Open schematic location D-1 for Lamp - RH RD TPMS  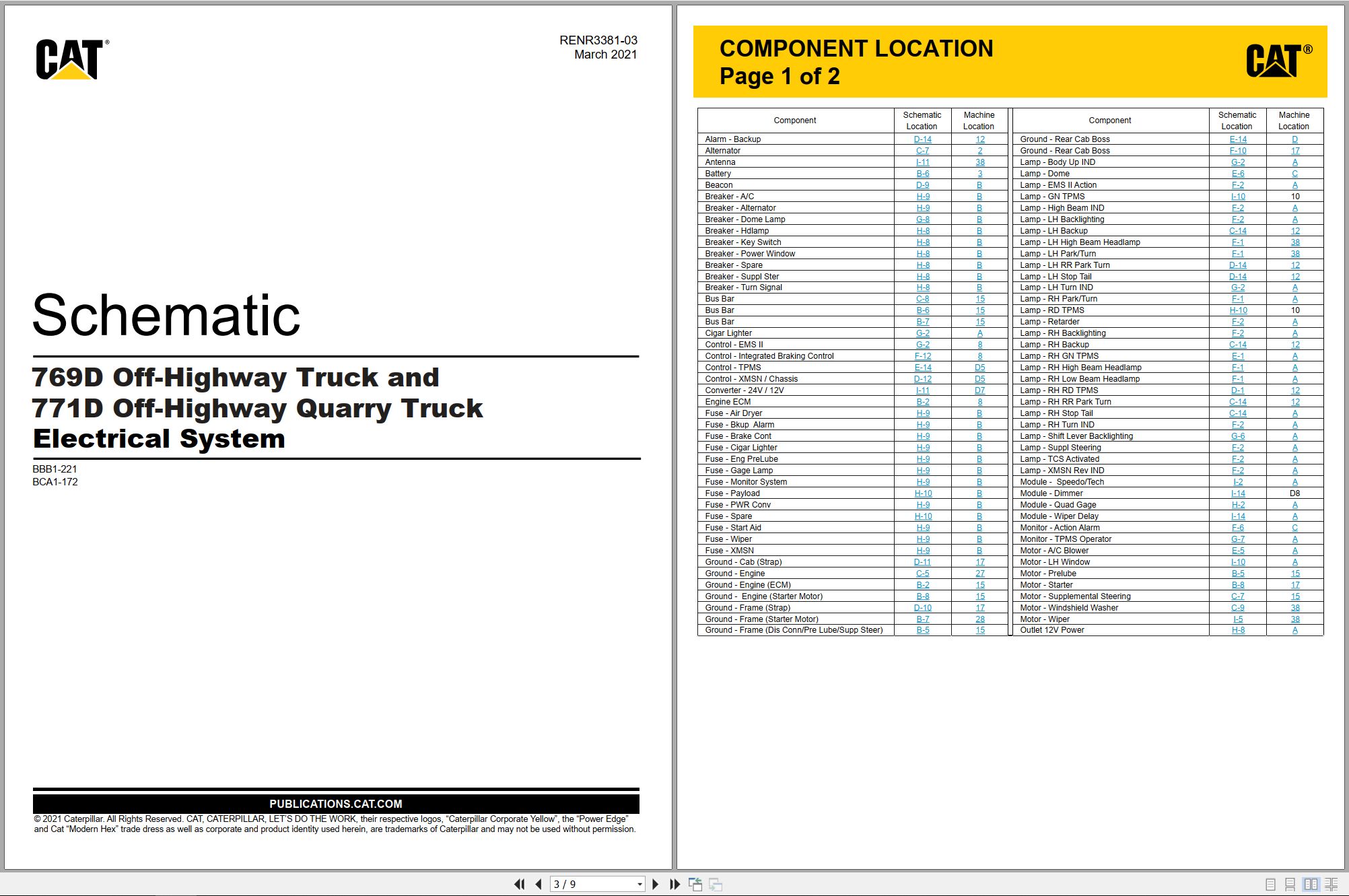click(x=1237, y=390)
